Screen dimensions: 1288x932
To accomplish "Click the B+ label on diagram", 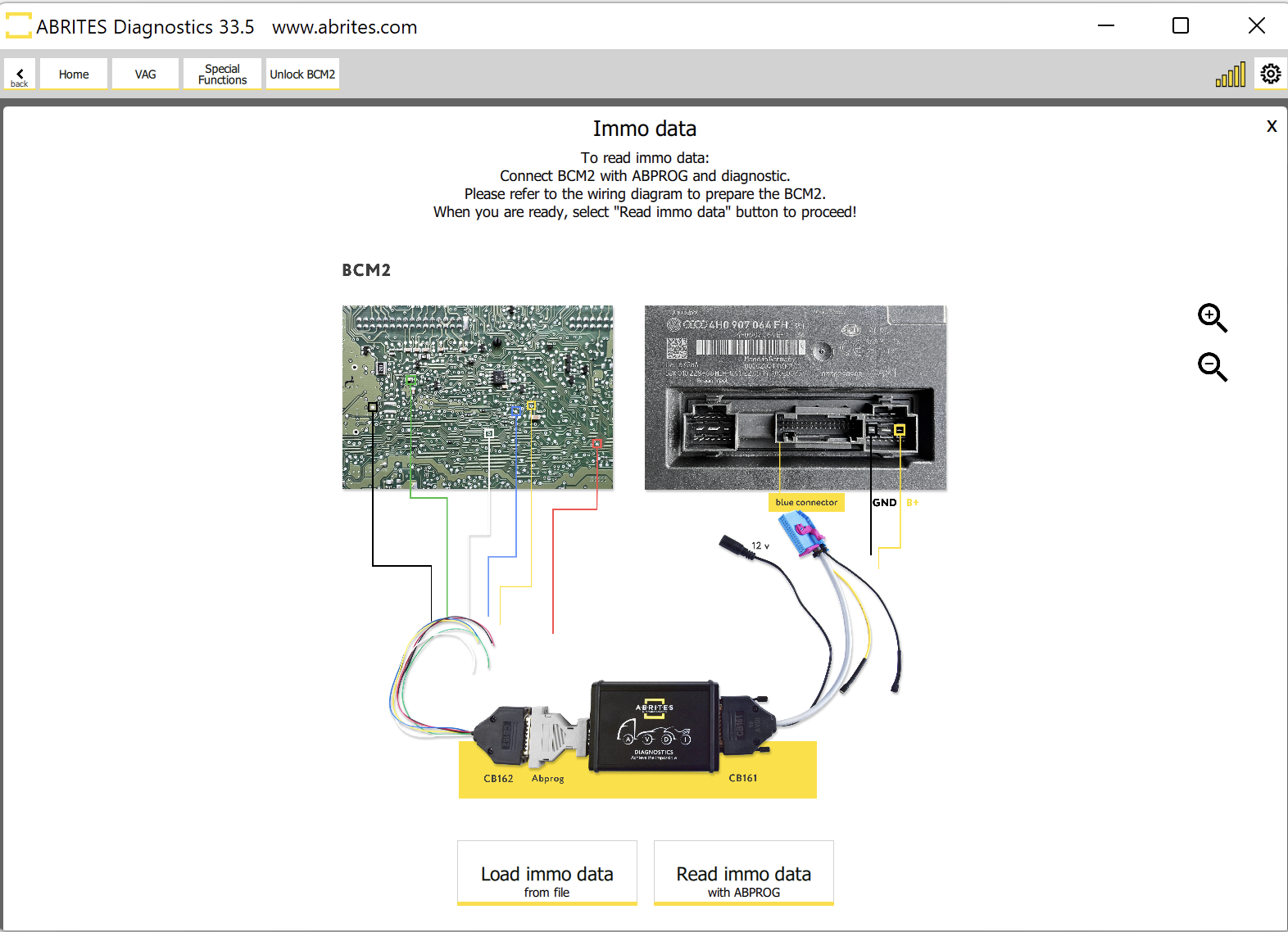I will (912, 502).
